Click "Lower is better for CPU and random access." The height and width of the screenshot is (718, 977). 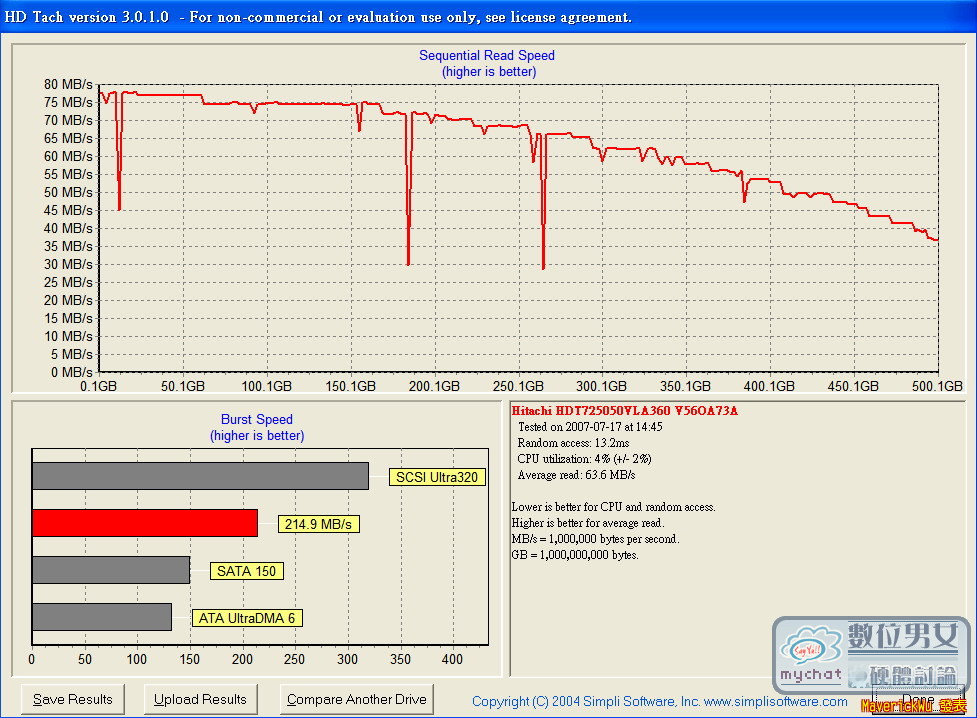coord(614,507)
